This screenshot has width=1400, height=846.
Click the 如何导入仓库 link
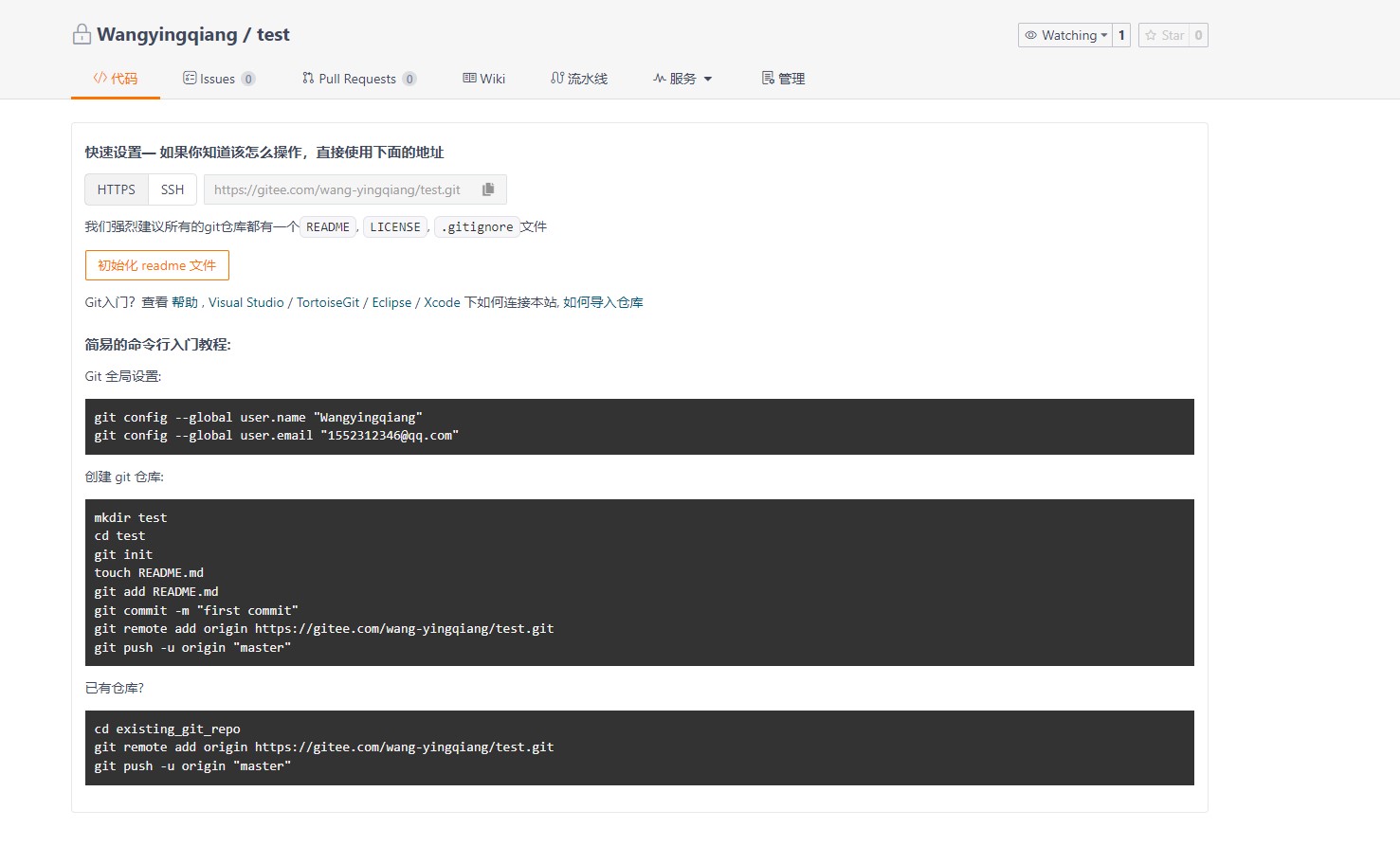tap(603, 302)
